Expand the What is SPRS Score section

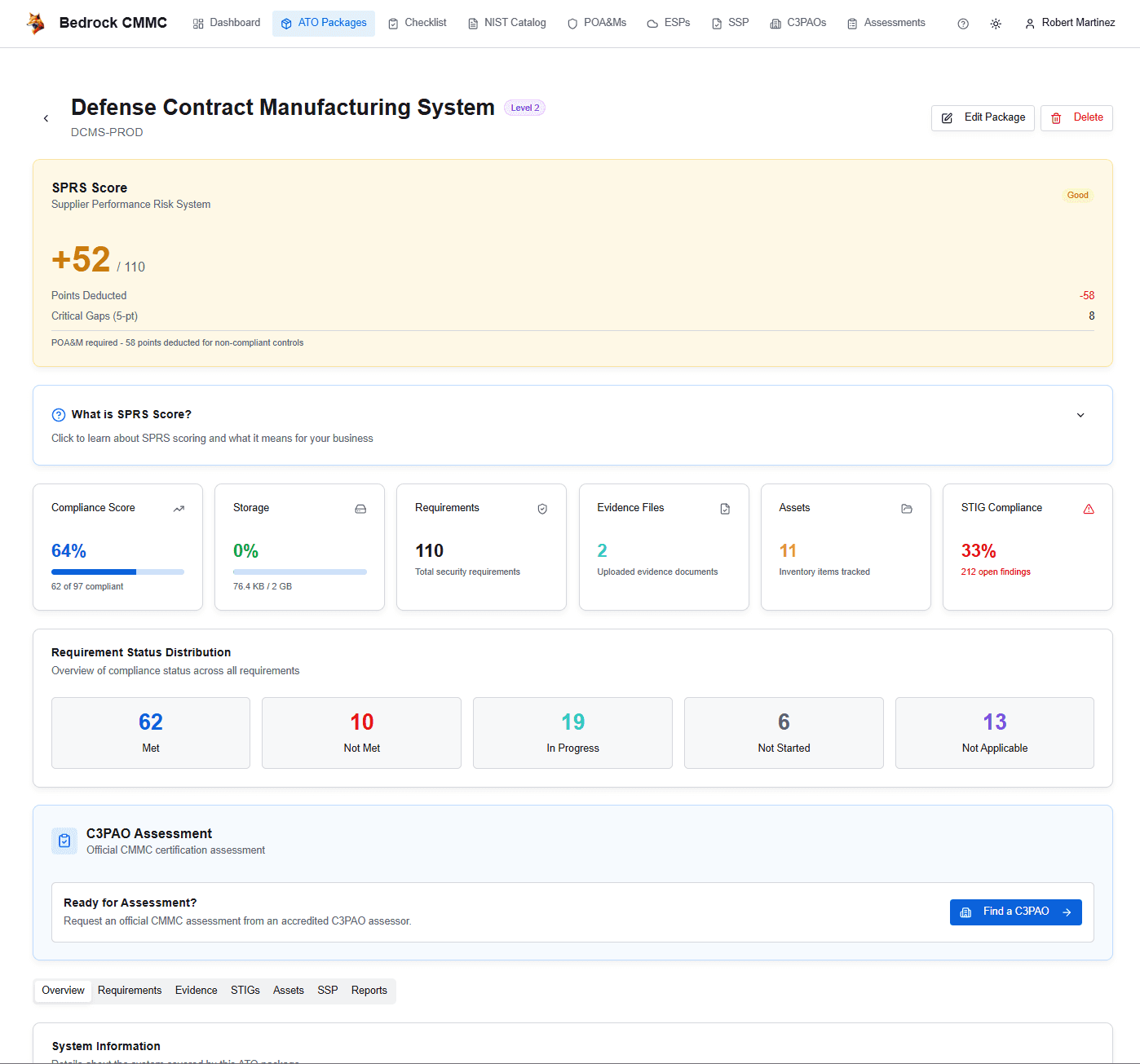click(1080, 415)
